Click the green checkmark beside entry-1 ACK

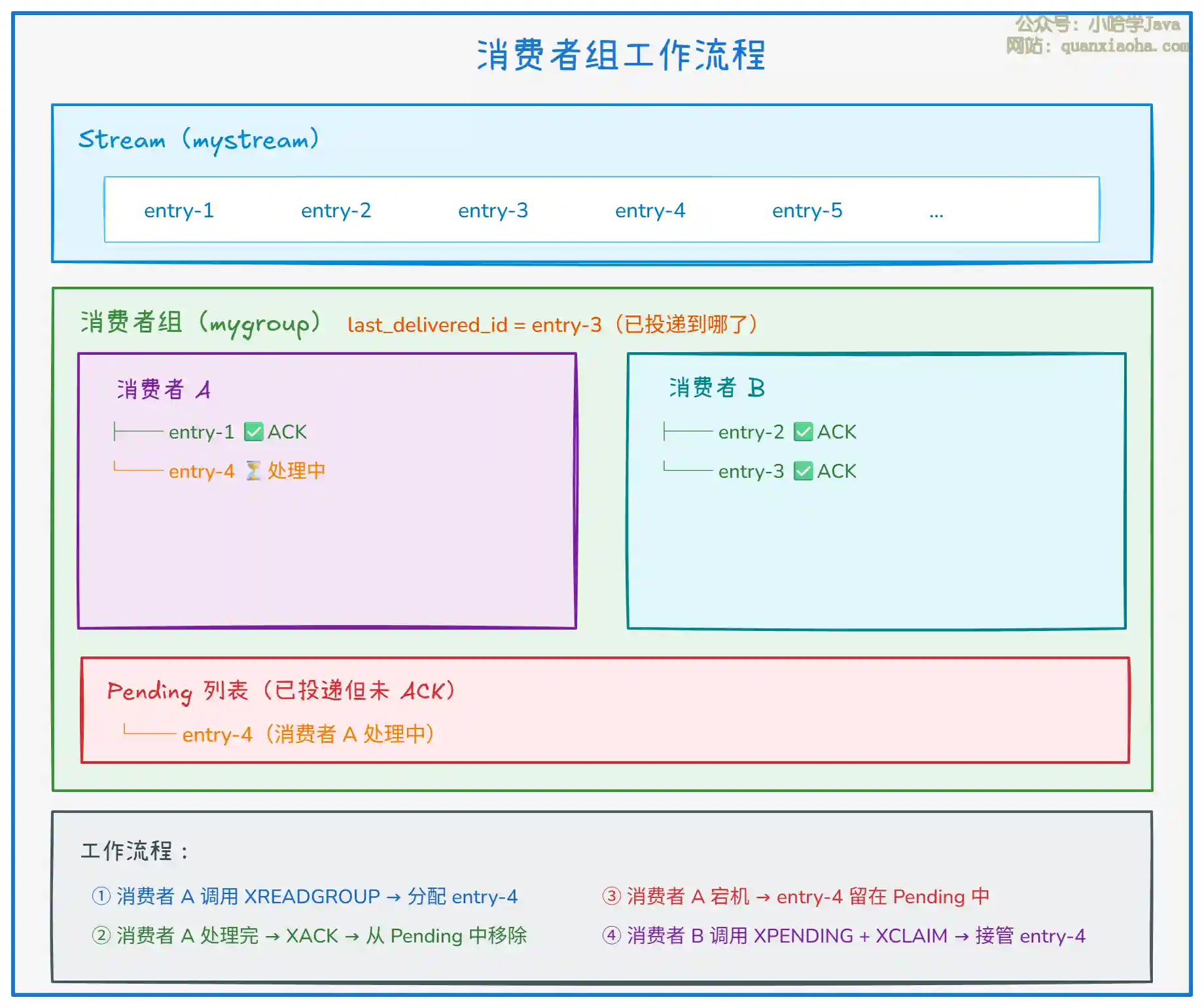(253, 432)
